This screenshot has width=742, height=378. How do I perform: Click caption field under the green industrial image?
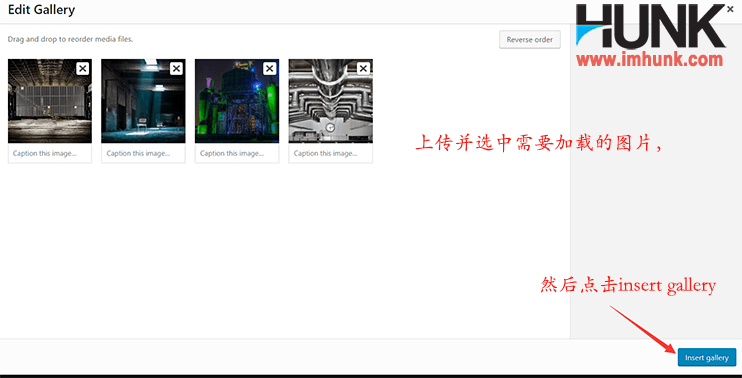pos(237,153)
